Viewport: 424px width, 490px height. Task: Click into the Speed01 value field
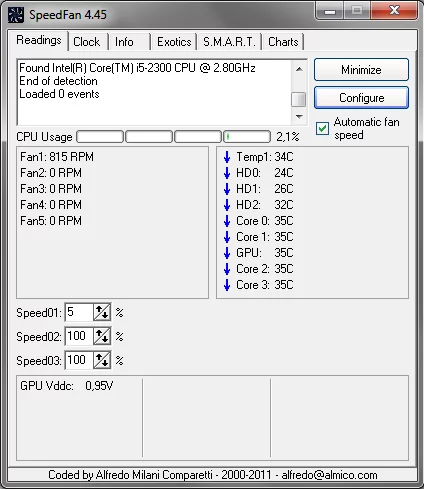pyautogui.click(x=79, y=312)
